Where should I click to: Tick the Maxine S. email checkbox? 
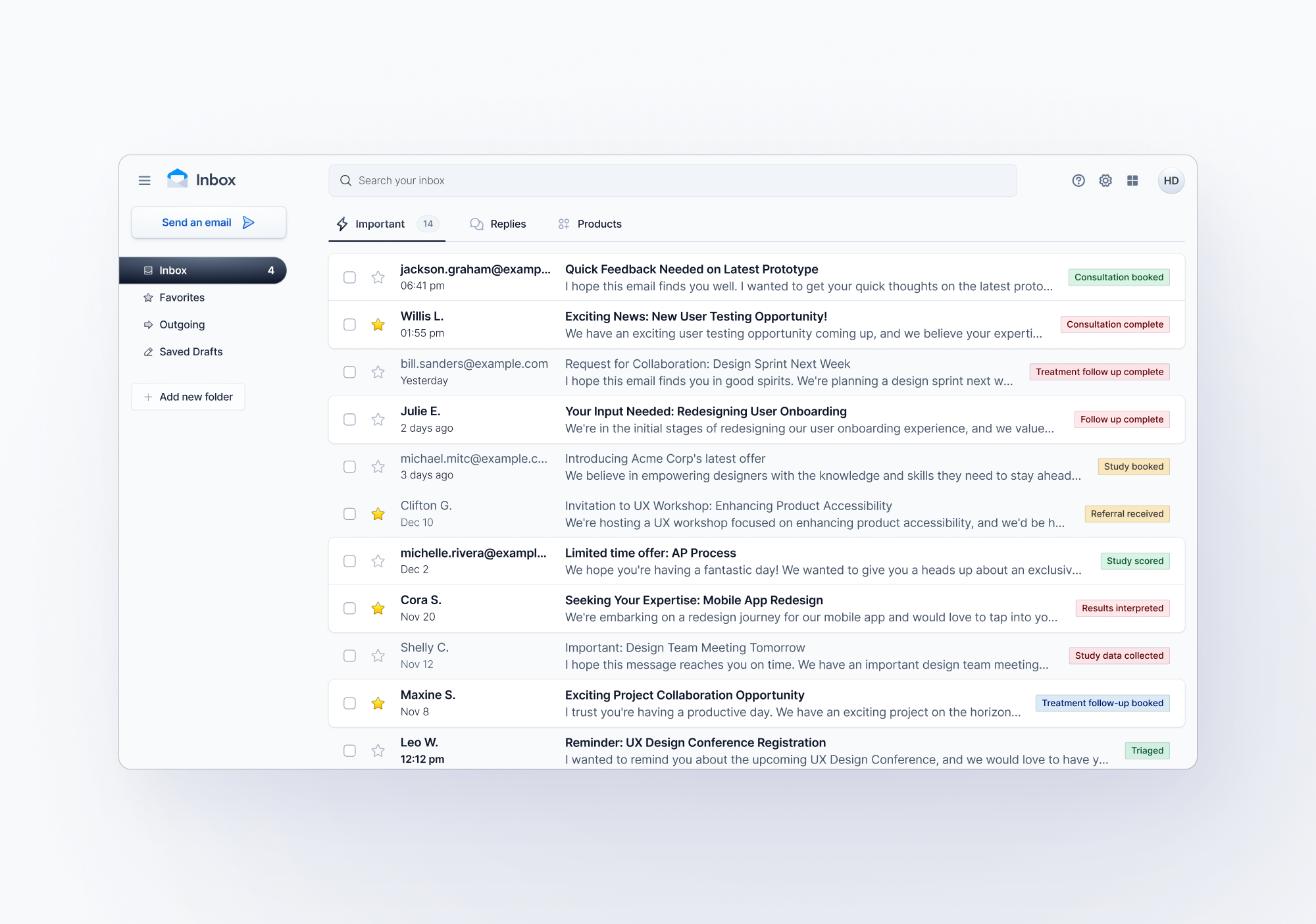349,703
